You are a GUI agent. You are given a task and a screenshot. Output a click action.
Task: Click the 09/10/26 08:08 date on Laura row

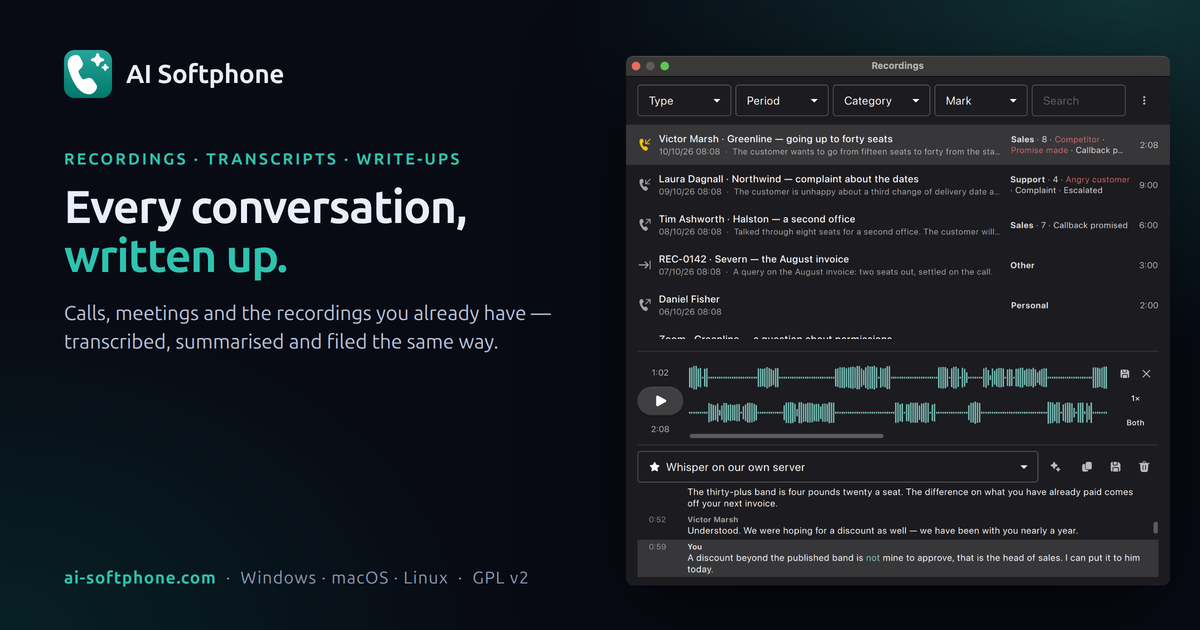pyautogui.click(x=691, y=191)
